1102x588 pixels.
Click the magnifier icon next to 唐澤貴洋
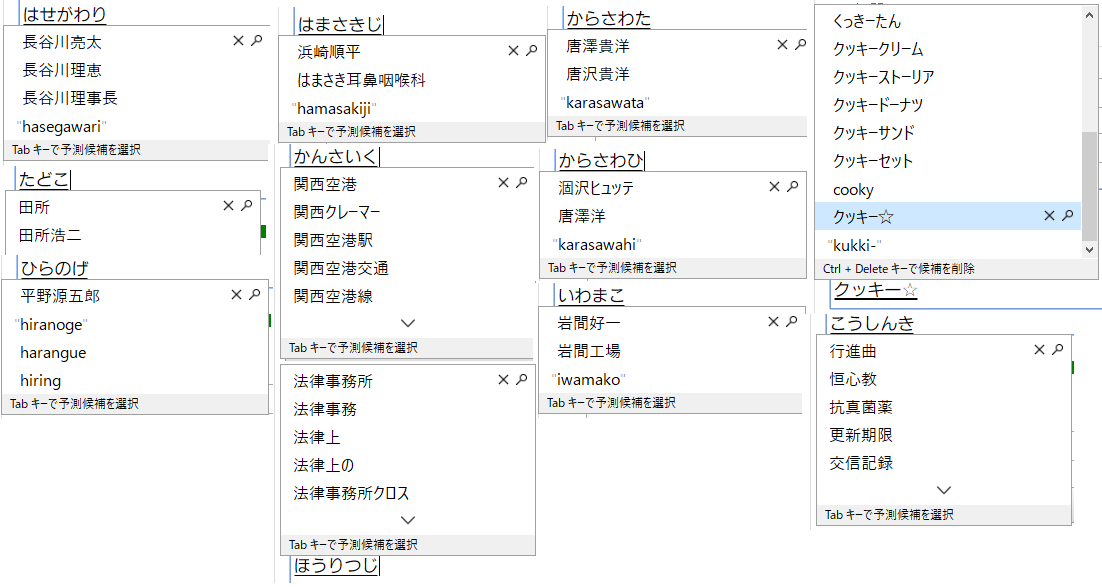point(800,45)
